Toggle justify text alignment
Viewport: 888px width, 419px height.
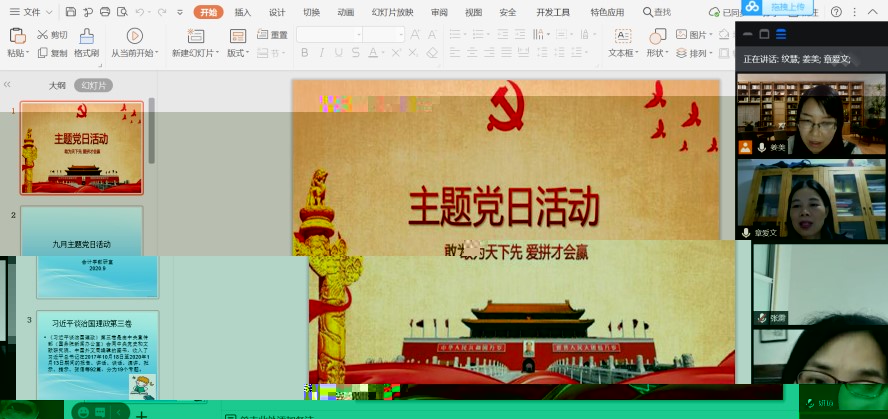506,53
